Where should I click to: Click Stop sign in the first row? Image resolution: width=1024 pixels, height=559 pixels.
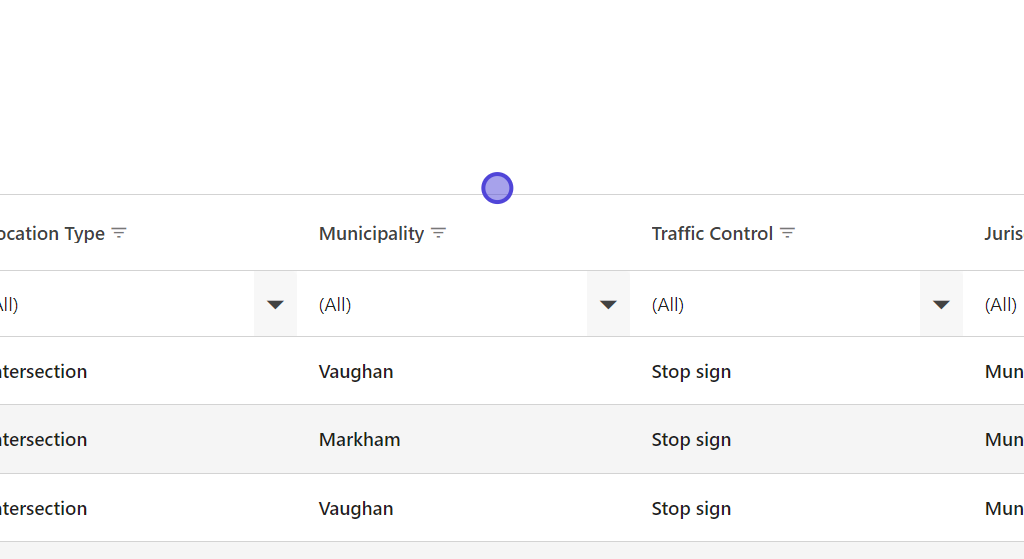(691, 371)
